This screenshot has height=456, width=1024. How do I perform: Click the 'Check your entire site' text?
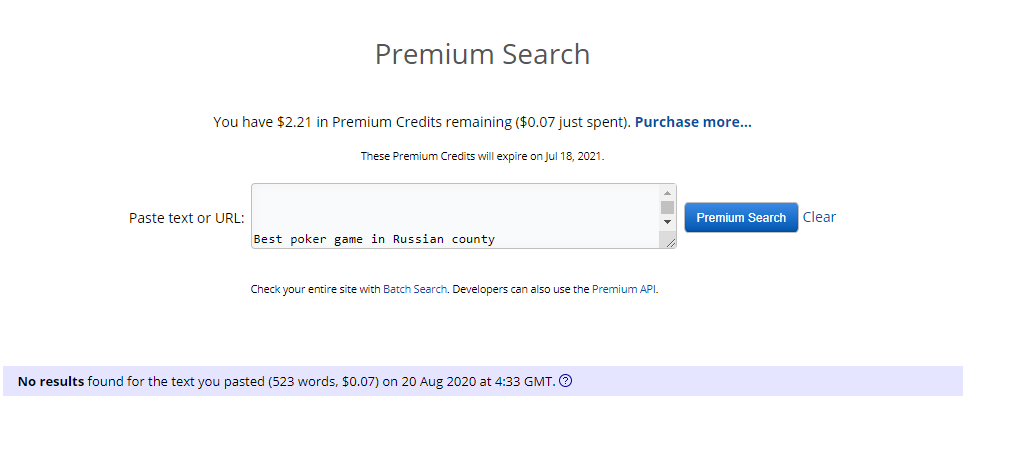pos(314,289)
